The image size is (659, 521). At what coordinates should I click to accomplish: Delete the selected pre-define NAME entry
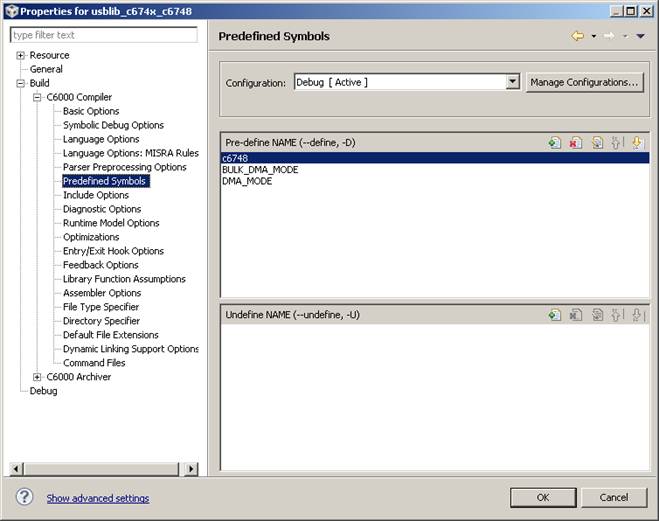point(575,143)
